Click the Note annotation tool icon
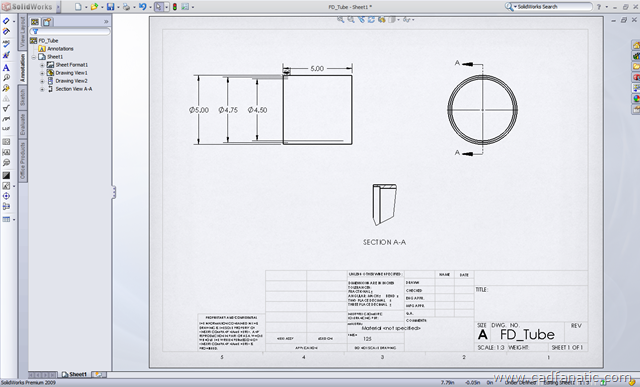 6,68
